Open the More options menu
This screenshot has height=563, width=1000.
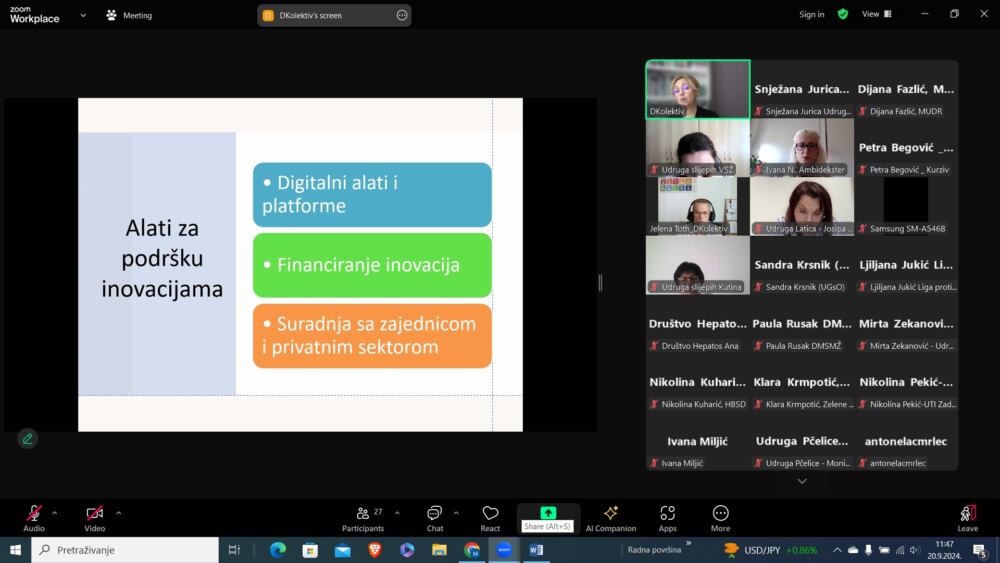[721, 518]
